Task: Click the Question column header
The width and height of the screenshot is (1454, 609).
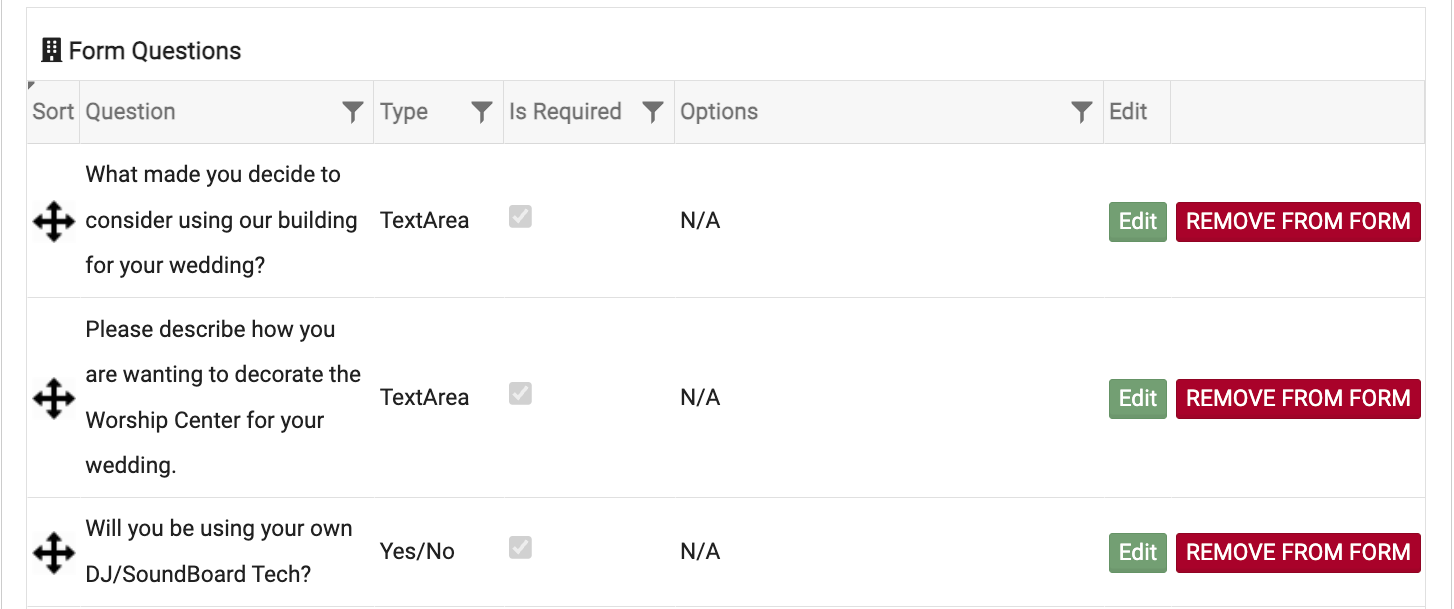Action: point(131,112)
